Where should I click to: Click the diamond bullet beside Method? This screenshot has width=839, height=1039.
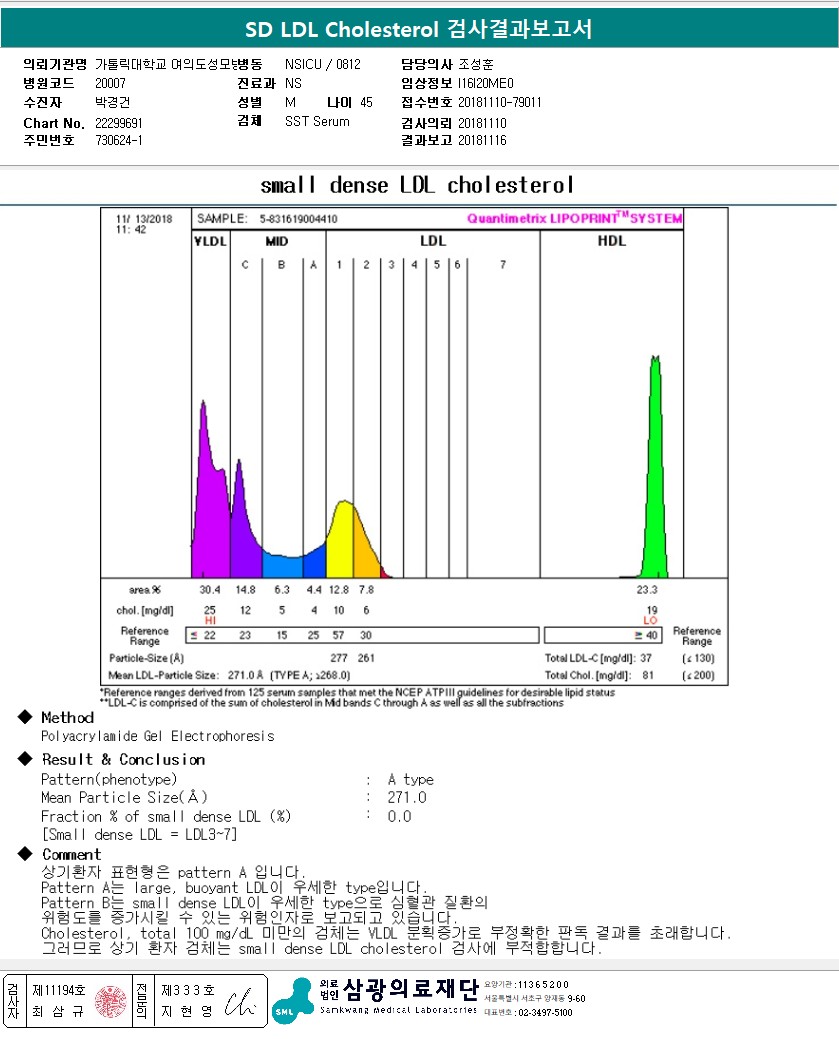click(24, 718)
